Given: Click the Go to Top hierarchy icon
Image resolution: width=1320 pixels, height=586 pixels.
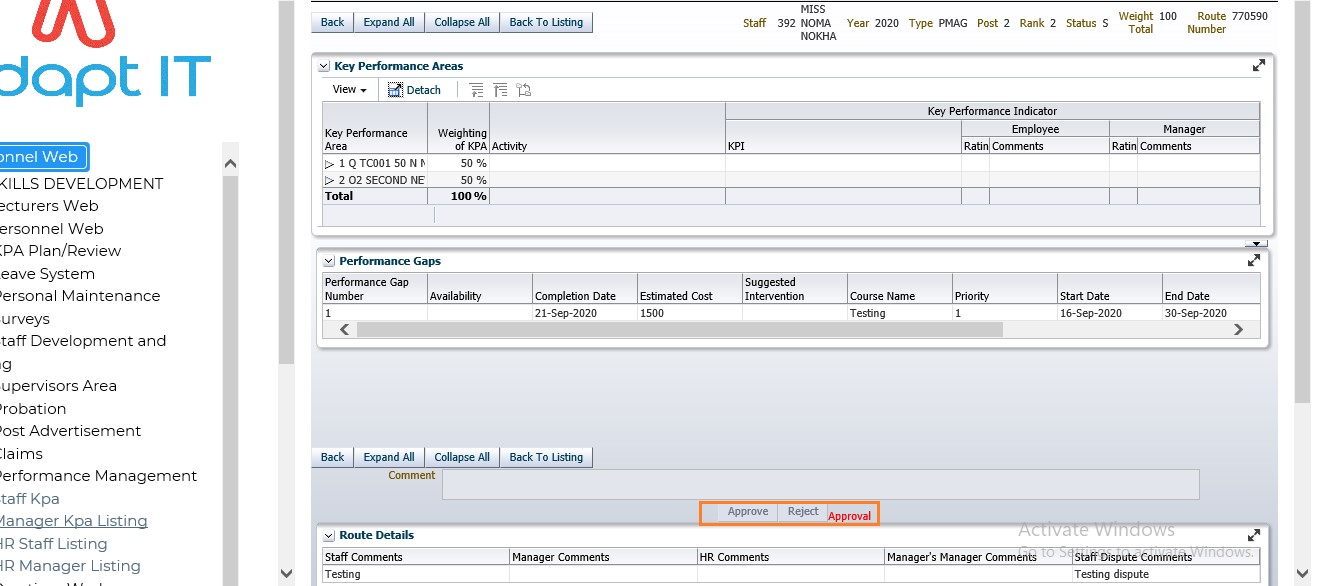Looking at the screenshot, I should click(500, 90).
